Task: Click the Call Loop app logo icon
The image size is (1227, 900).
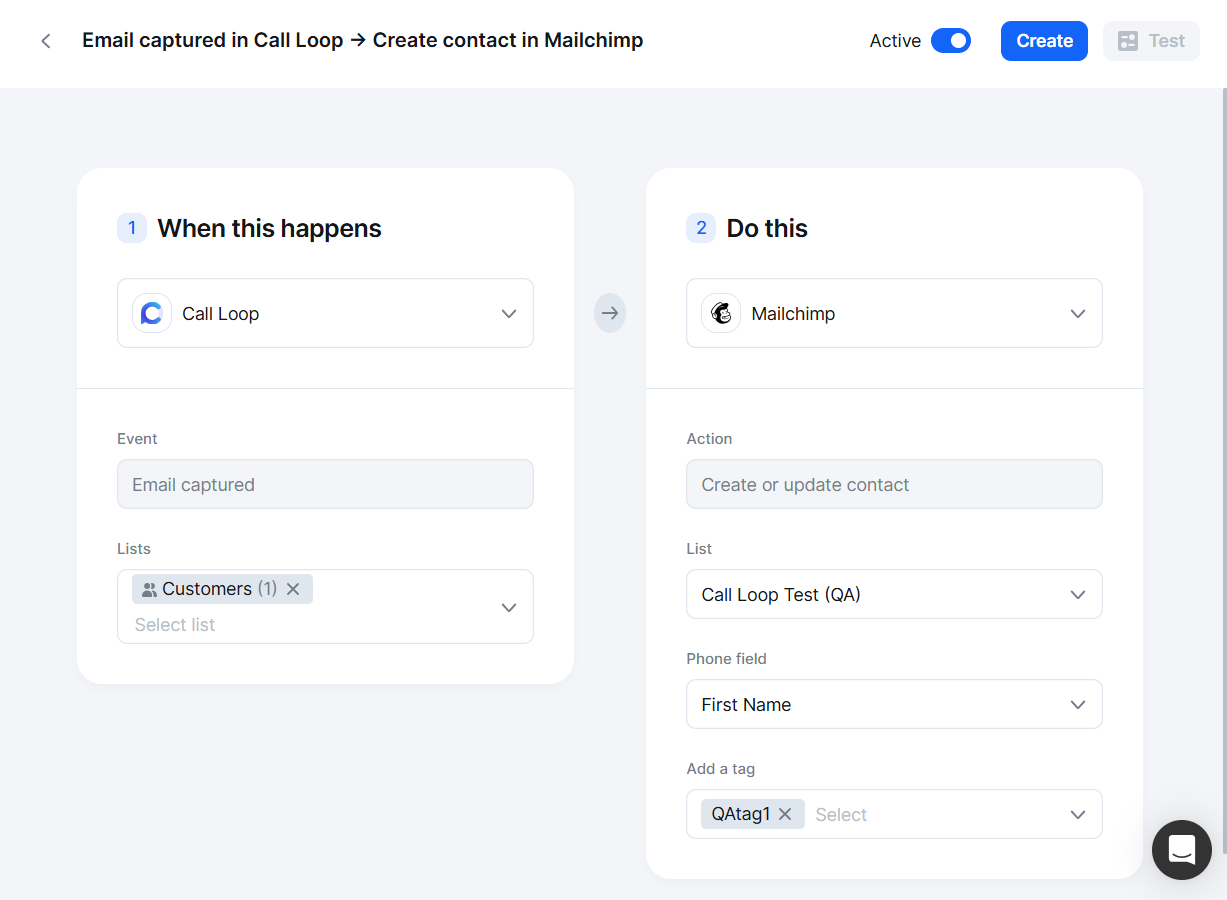Action: point(152,313)
